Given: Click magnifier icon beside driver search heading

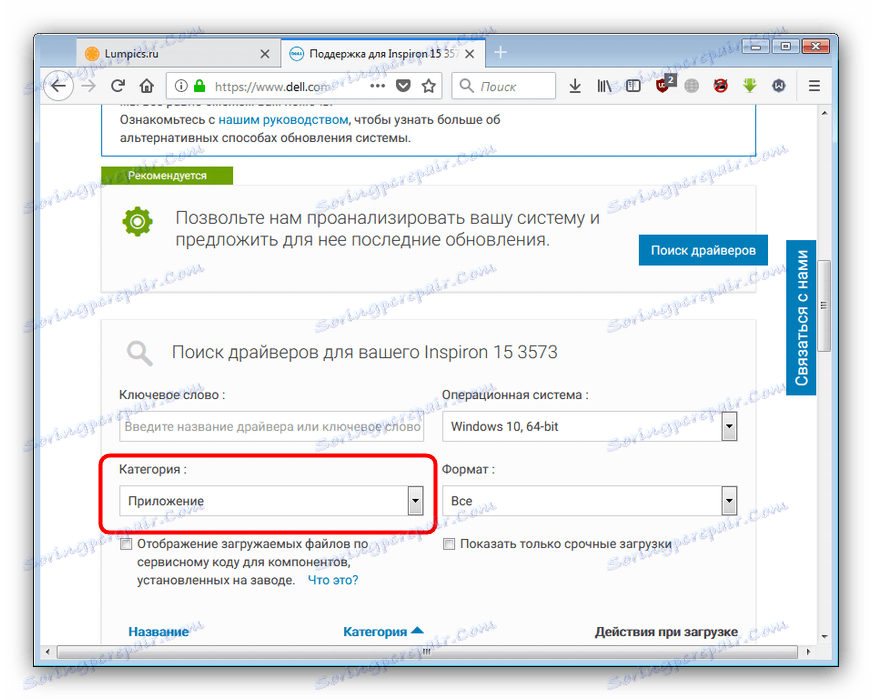Looking at the screenshot, I should pyautogui.click(x=139, y=353).
